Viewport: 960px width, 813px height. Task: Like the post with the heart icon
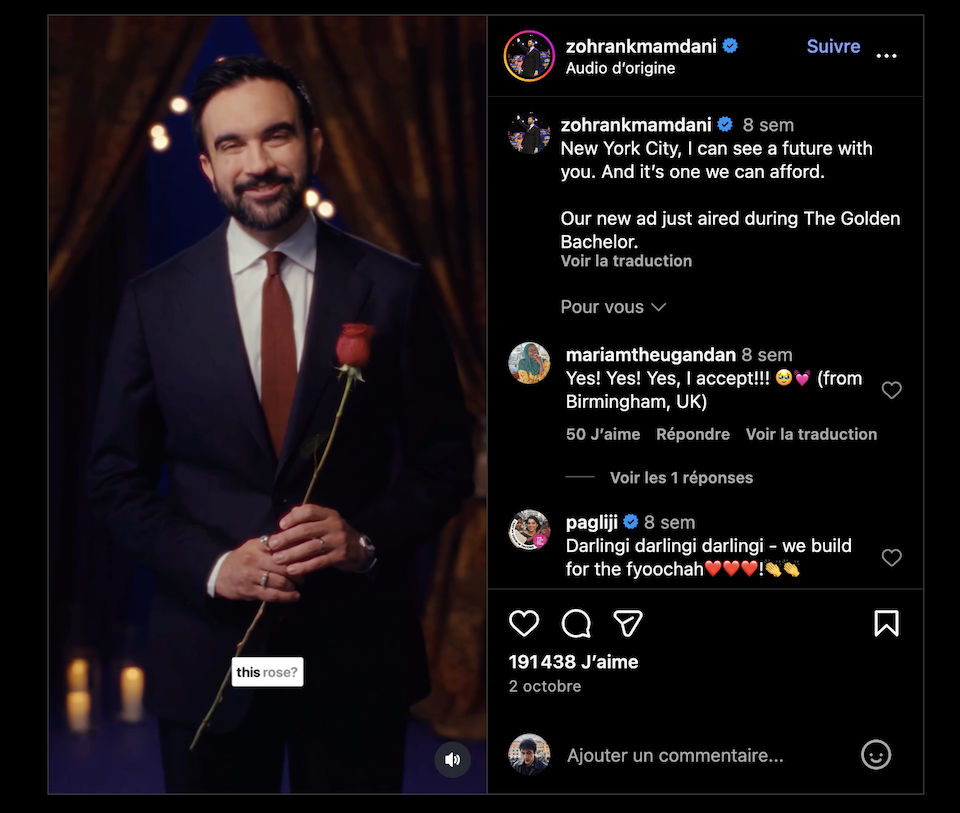point(524,624)
